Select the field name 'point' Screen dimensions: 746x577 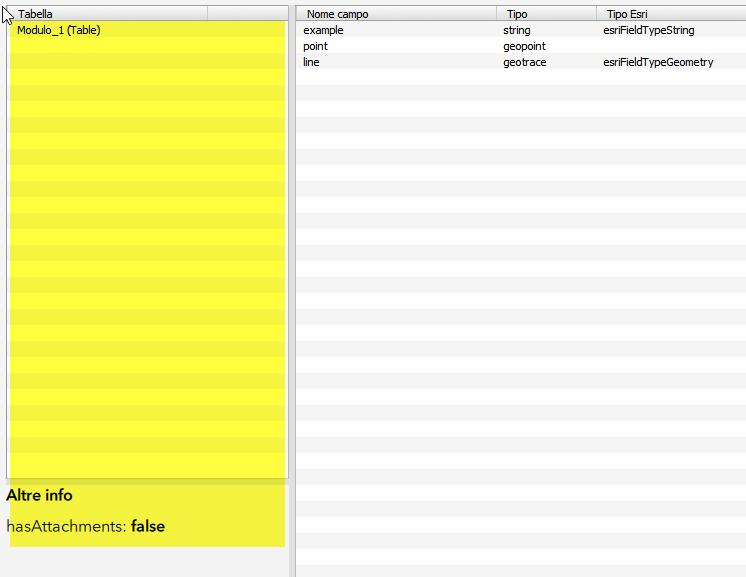(315, 46)
